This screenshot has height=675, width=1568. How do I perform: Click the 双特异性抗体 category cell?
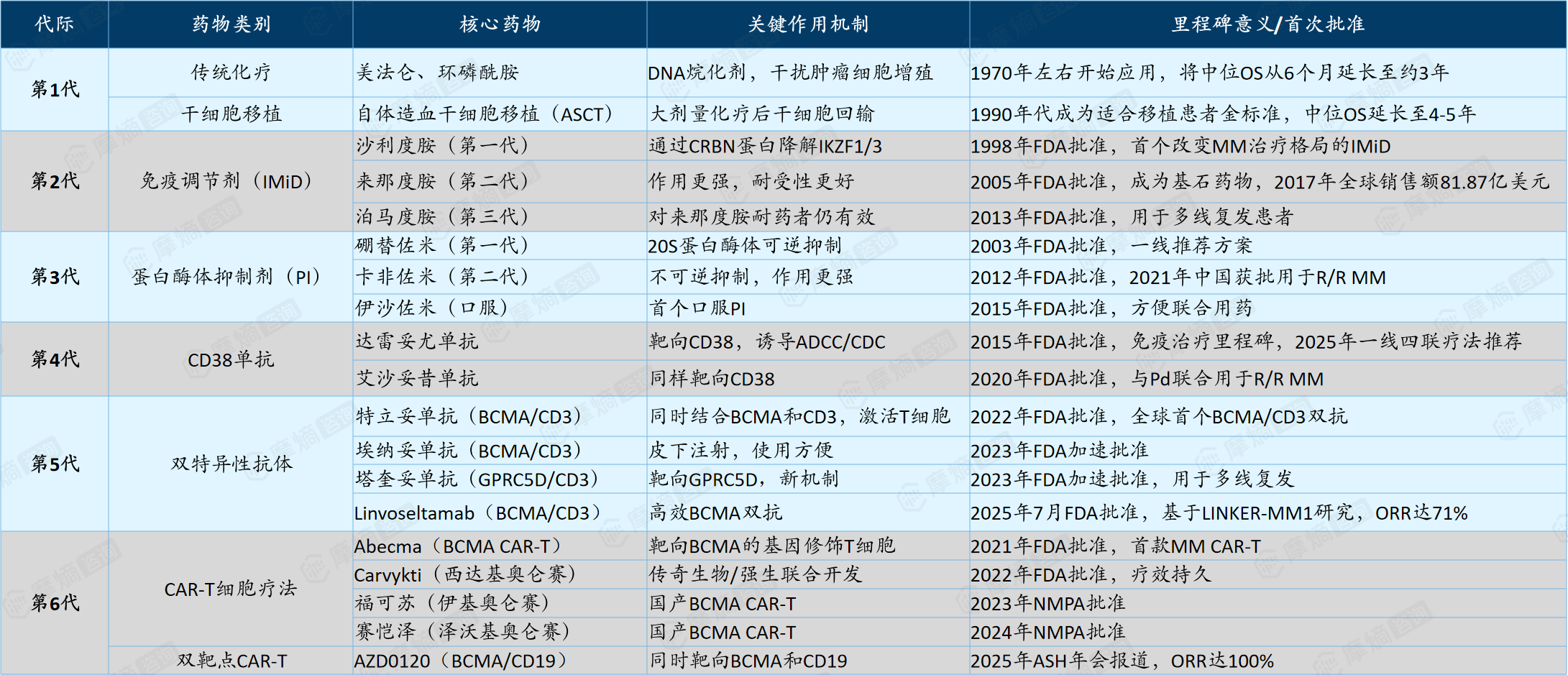coord(231,464)
